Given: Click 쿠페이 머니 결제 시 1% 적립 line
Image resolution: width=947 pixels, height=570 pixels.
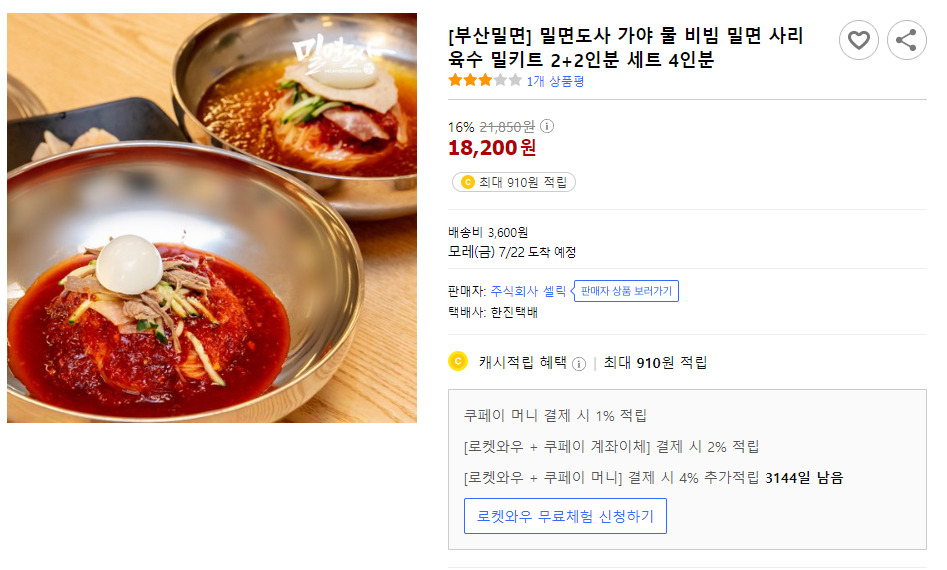Looking at the screenshot, I should pos(555,415).
